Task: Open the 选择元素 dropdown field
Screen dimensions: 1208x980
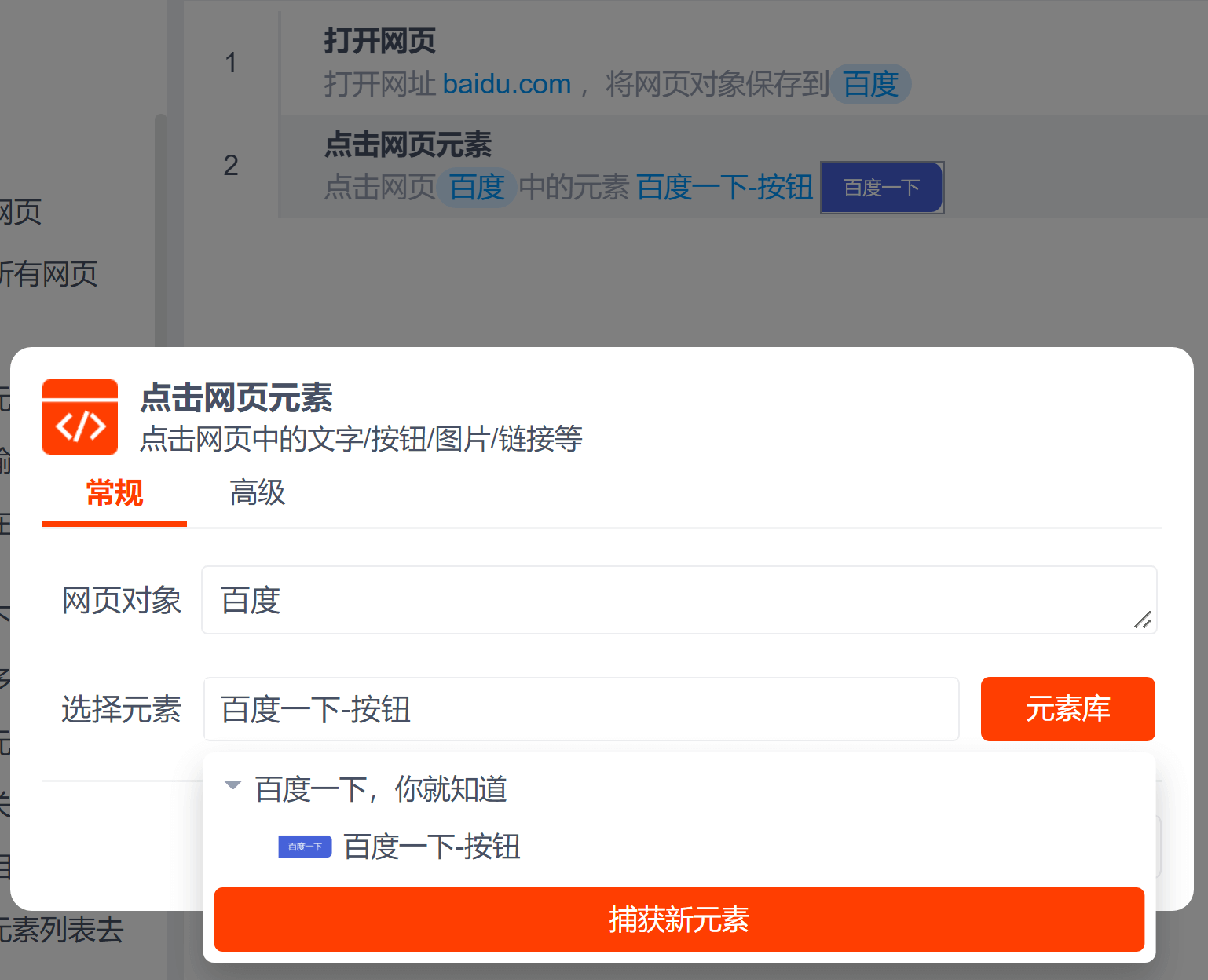Action: pyautogui.click(x=581, y=709)
